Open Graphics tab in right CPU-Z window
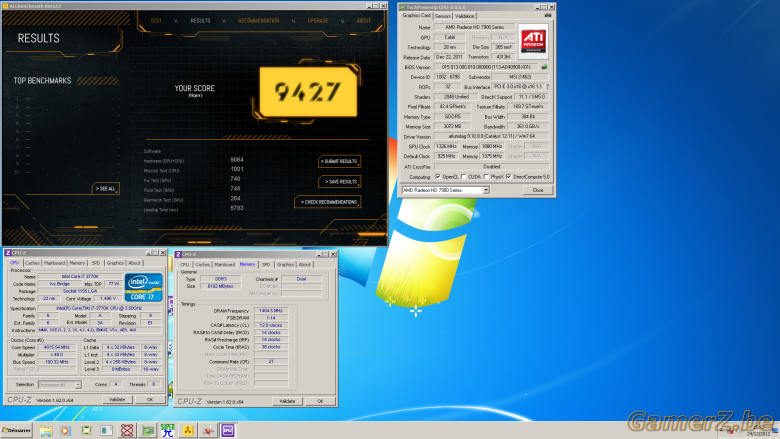Image resolution: width=780 pixels, height=439 pixels. [x=285, y=265]
